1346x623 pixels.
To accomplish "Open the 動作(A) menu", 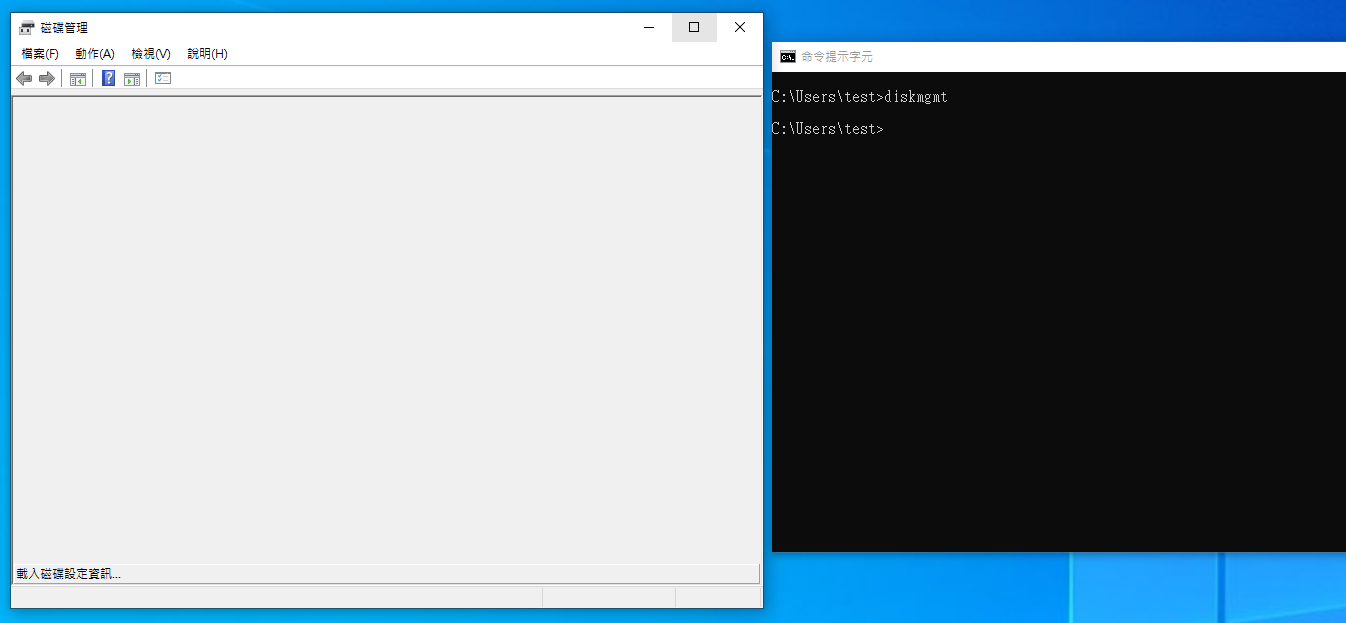I will click(95, 54).
